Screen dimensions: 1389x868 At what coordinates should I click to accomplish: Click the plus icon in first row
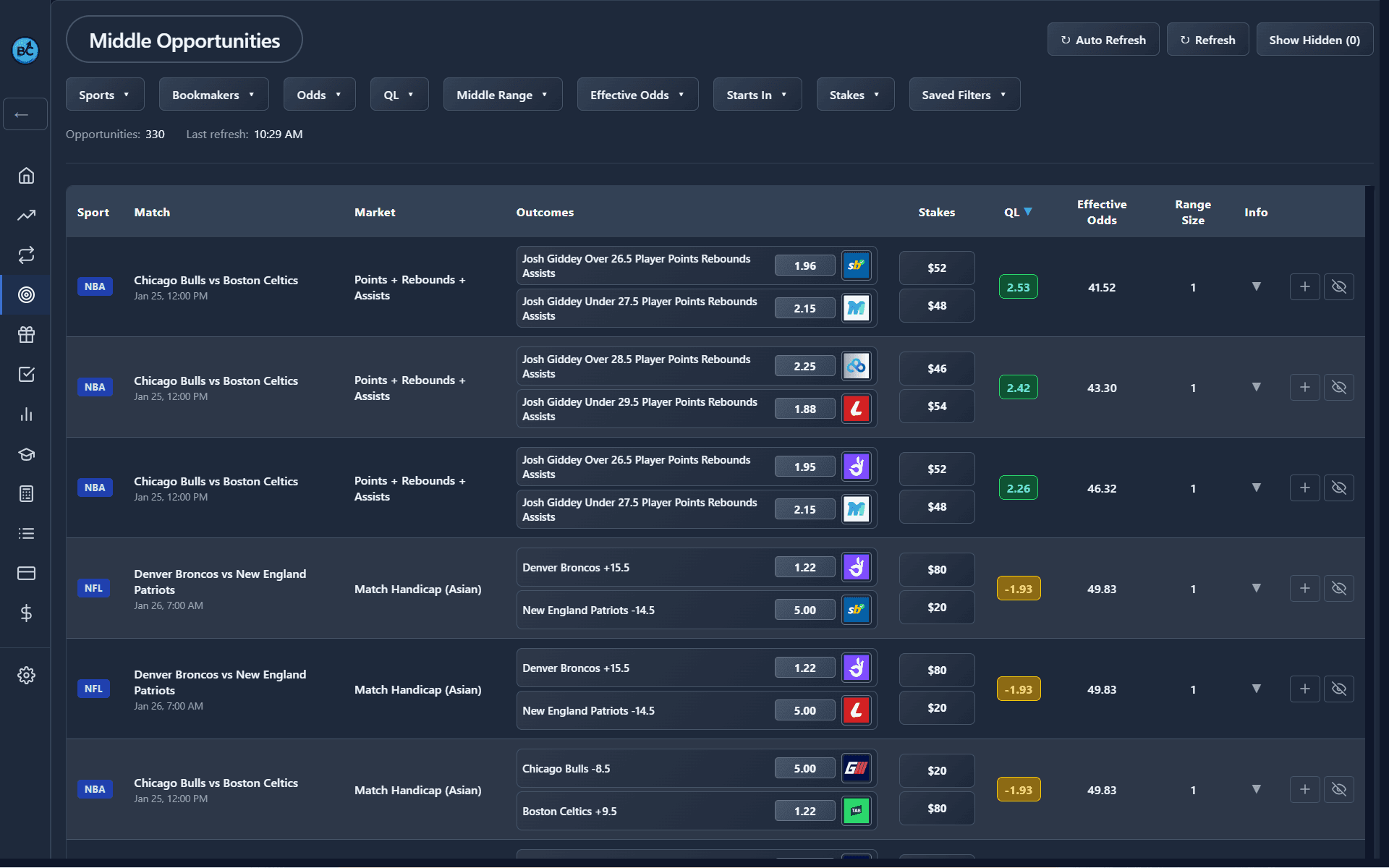click(1304, 287)
